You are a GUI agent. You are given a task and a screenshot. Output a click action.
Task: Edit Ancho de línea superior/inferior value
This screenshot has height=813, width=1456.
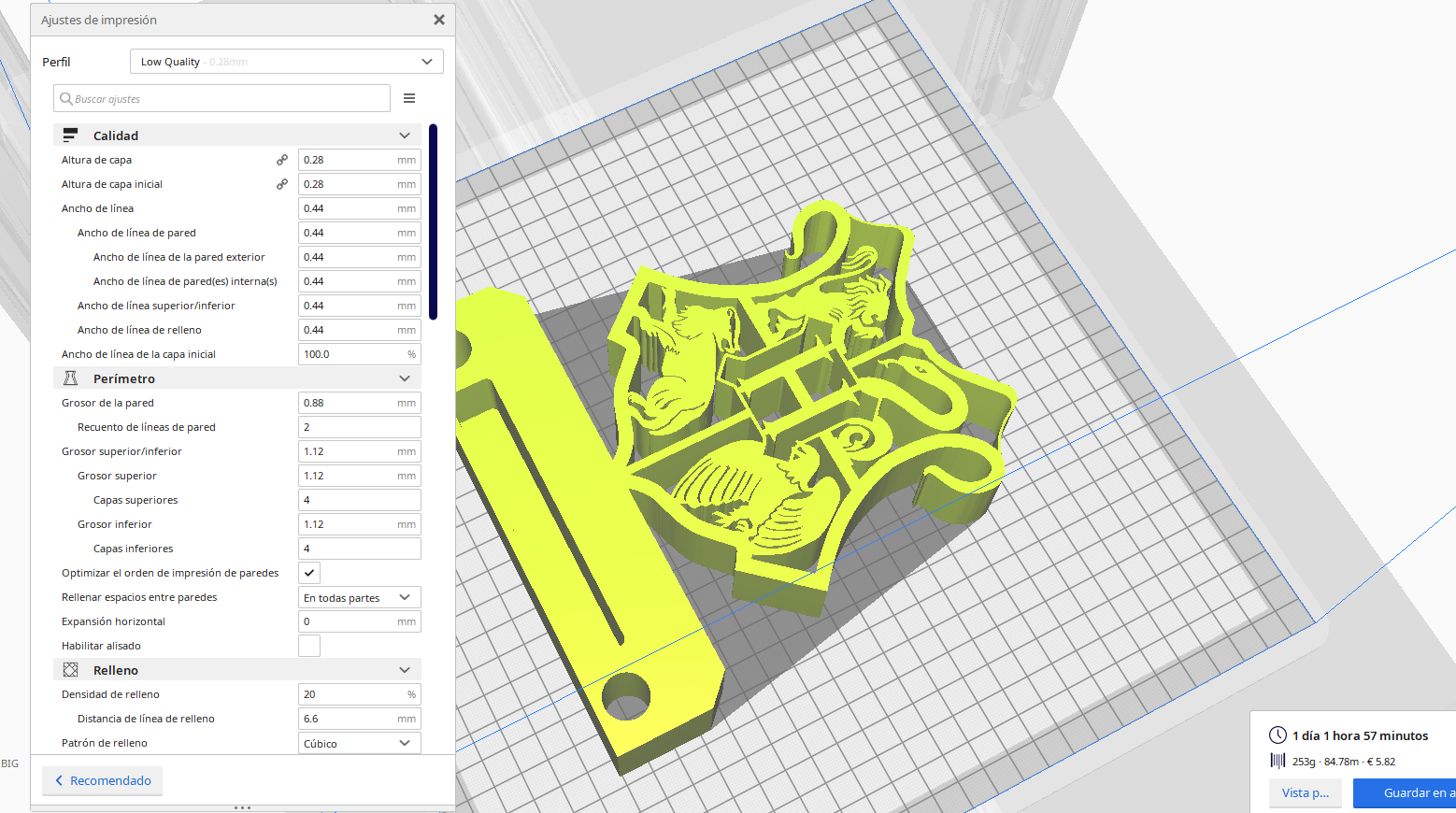tap(360, 306)
